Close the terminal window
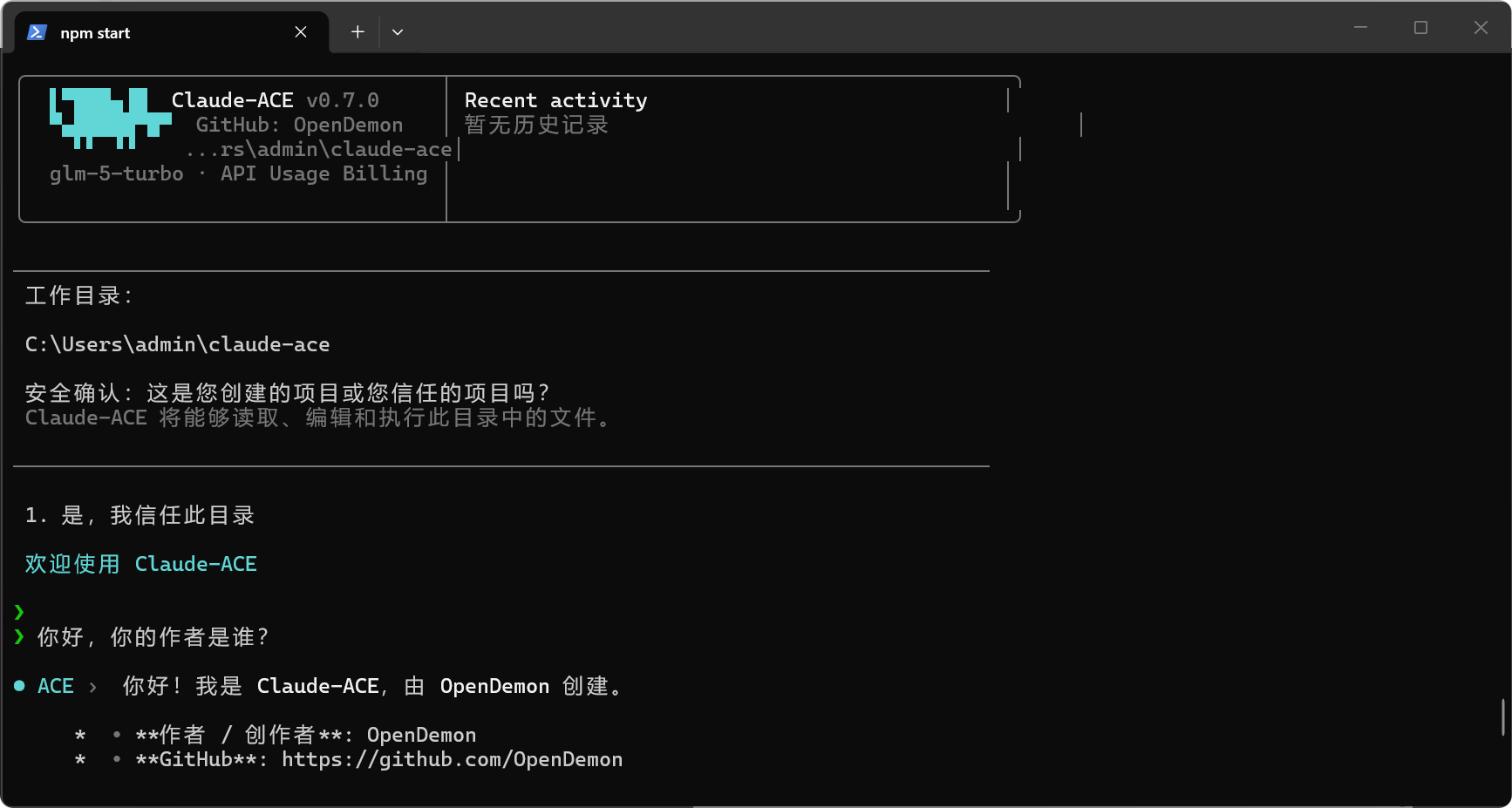Screen dimensions: 1512x808 click(x=1481, y=27)
